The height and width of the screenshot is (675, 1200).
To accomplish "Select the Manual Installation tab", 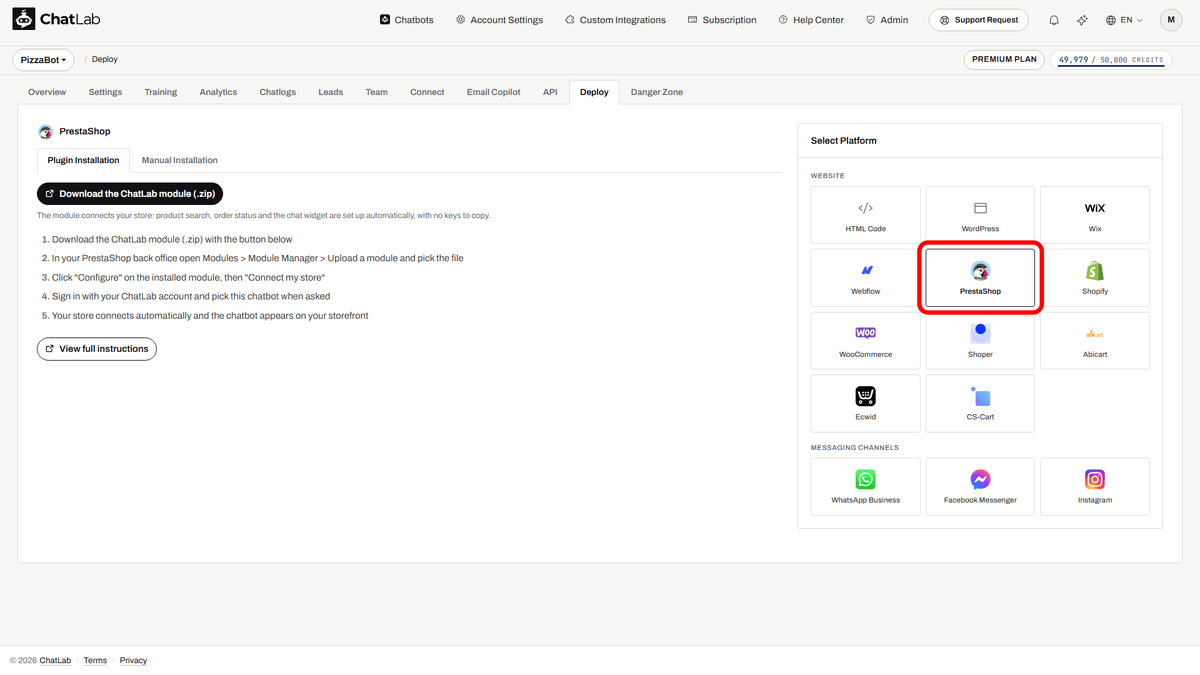I will pos(179,160).
